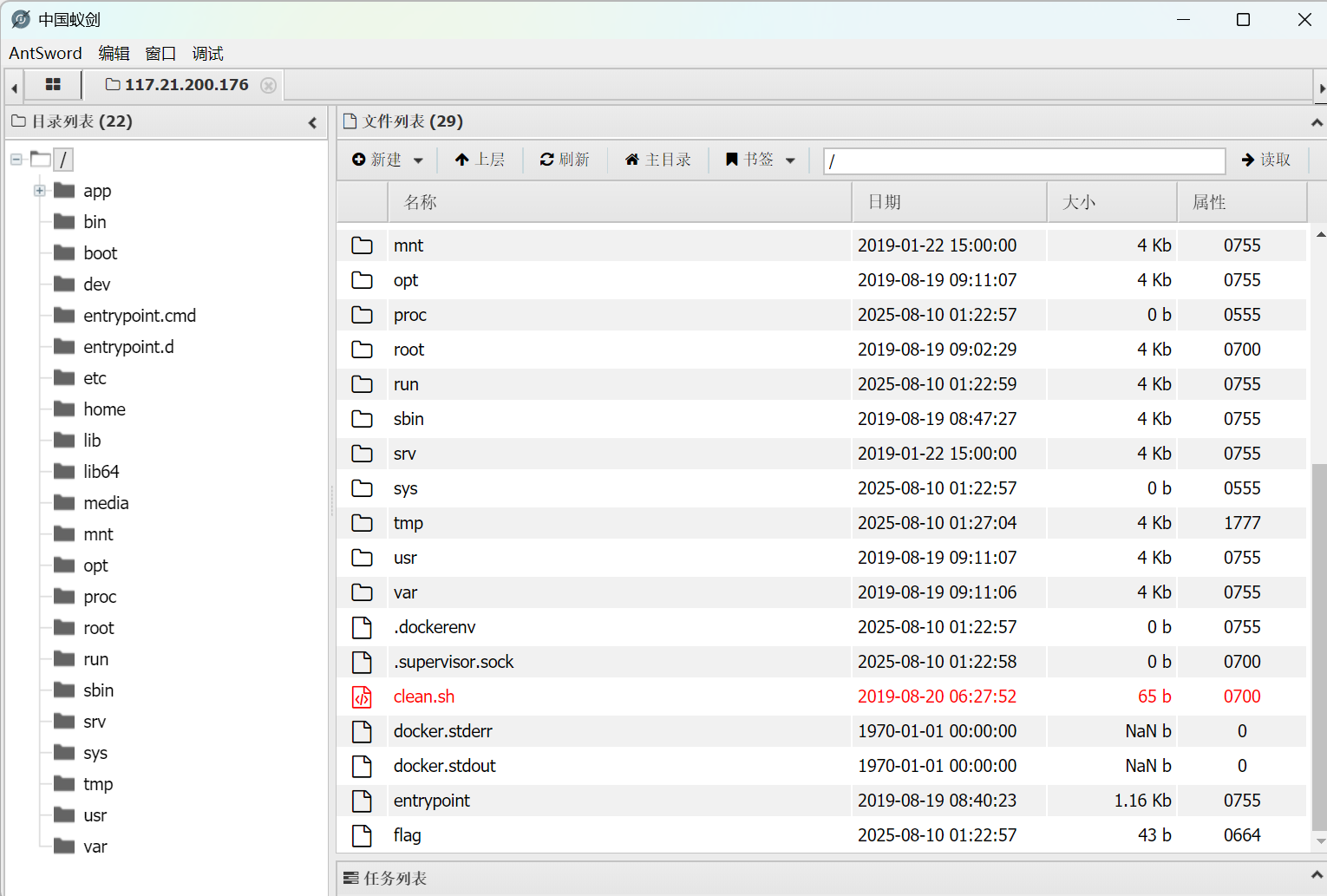
Task: Refresh the list with 刷新
Action: [565, 160]
